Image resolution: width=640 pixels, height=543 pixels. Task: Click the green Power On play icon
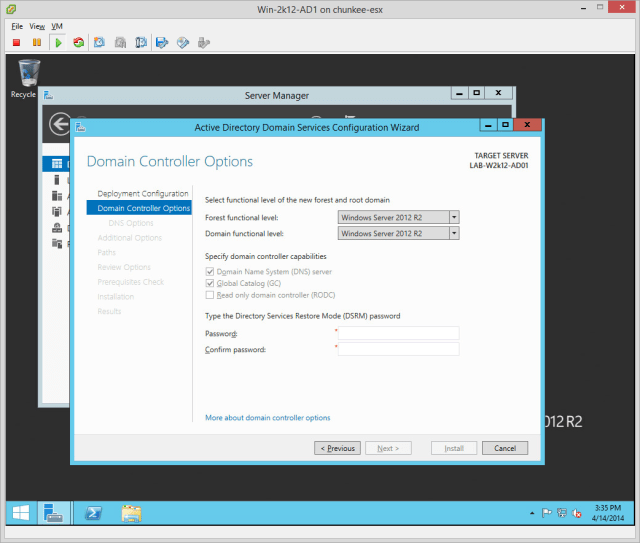click(x=58, y=42)
